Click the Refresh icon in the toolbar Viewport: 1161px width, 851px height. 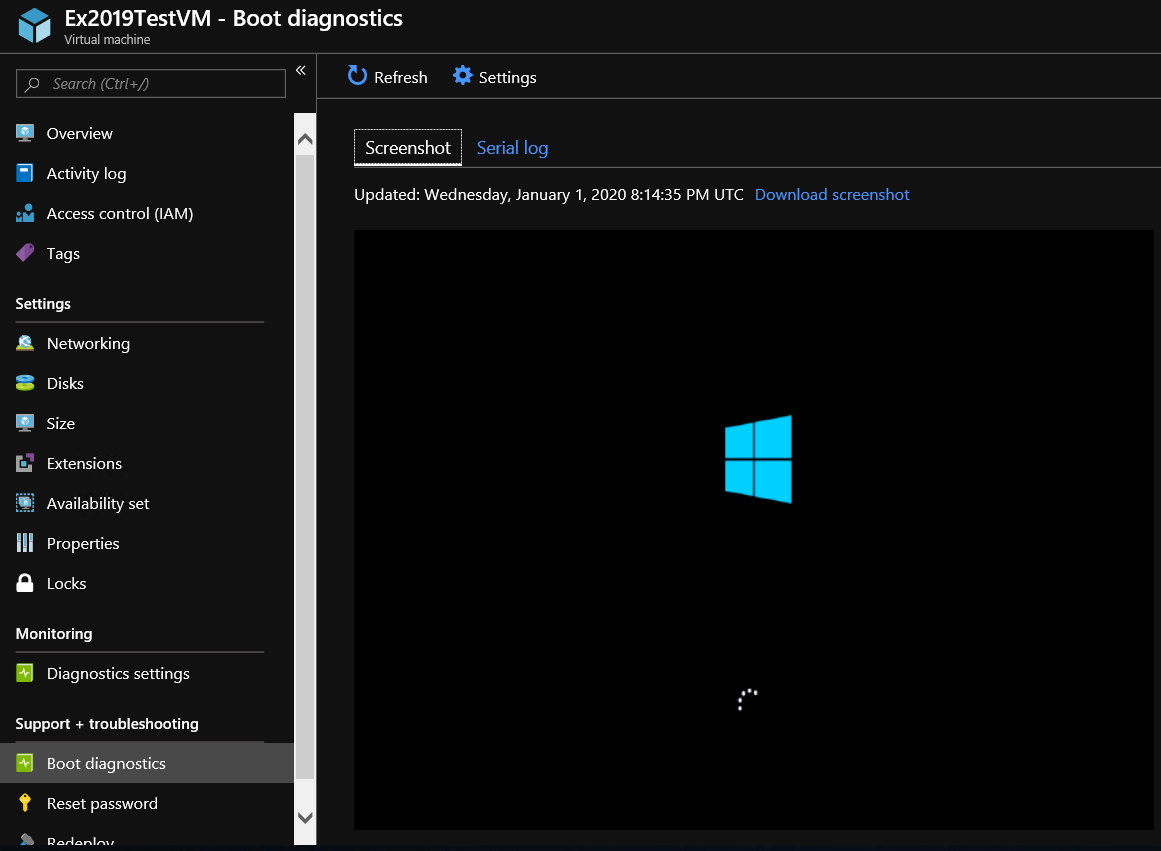coord(357,76)
